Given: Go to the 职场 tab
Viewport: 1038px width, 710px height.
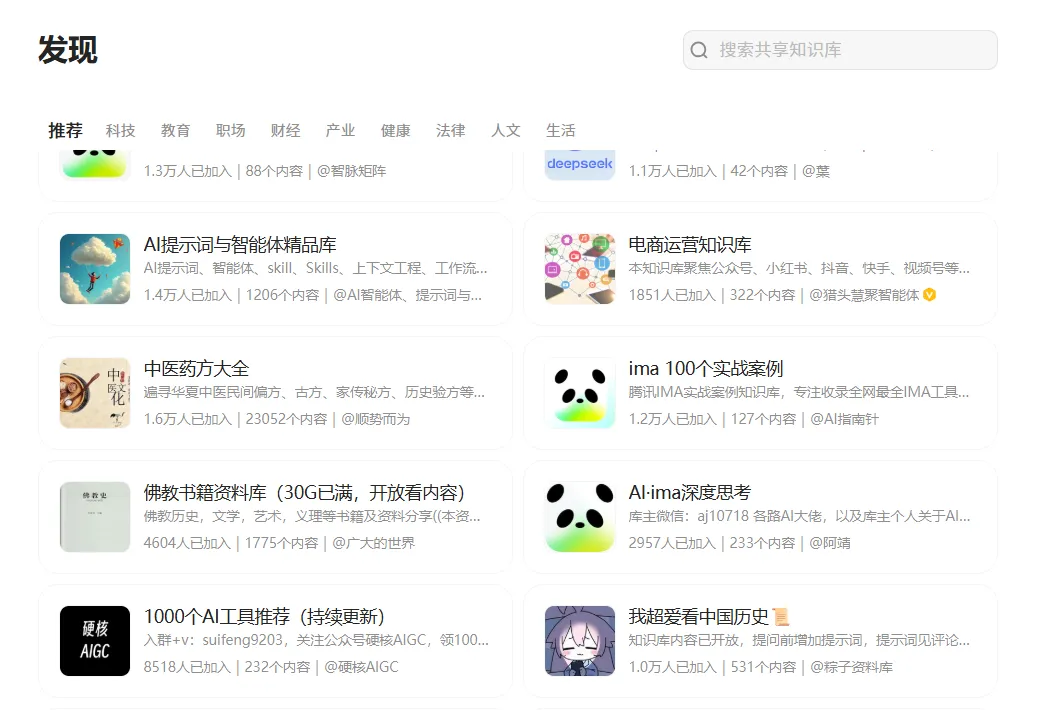Looking at the screenshot, I should point(230,130).
